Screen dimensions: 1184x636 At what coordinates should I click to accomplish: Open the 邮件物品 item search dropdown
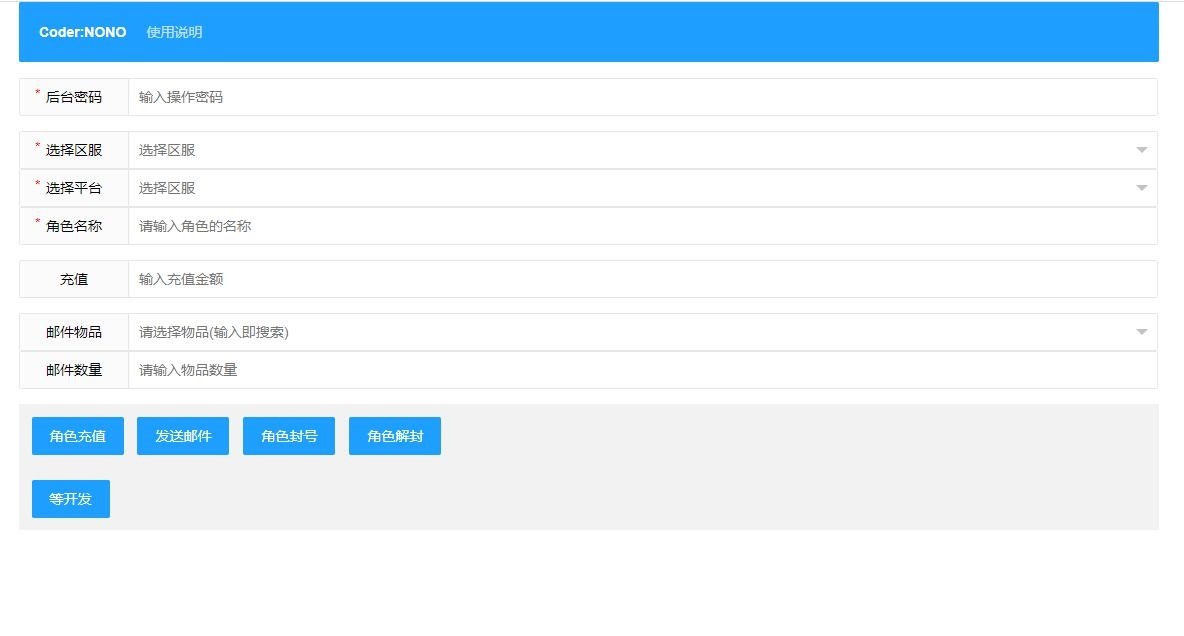(x=630, y=332)
